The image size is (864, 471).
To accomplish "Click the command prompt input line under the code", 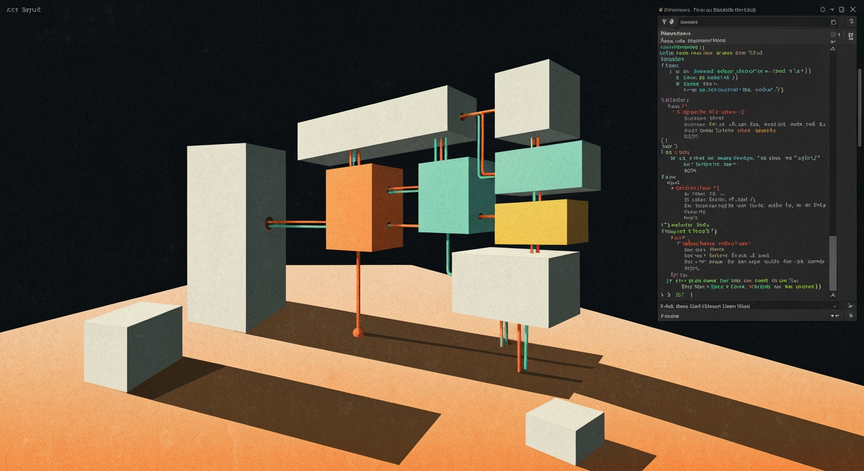I will pos(744,295).
